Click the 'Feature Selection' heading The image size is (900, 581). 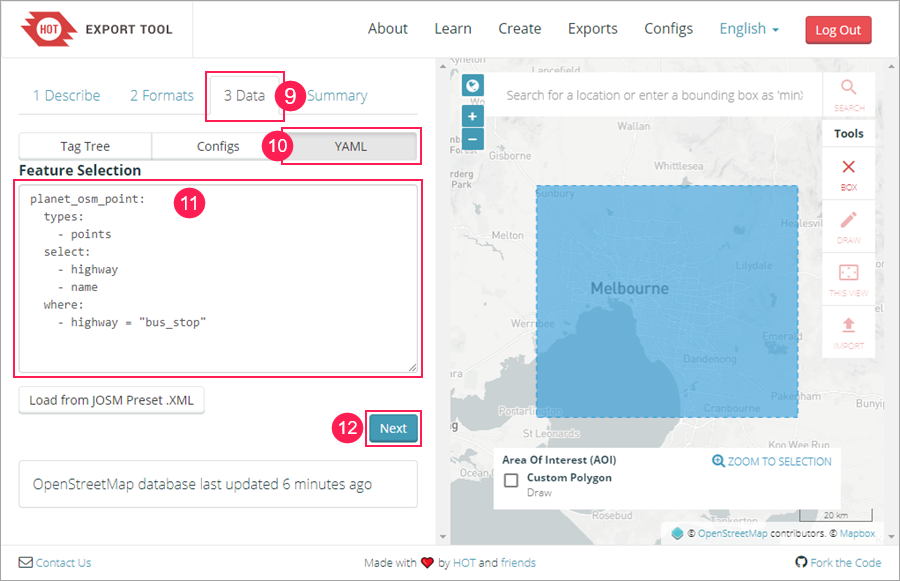coord(80,171)
